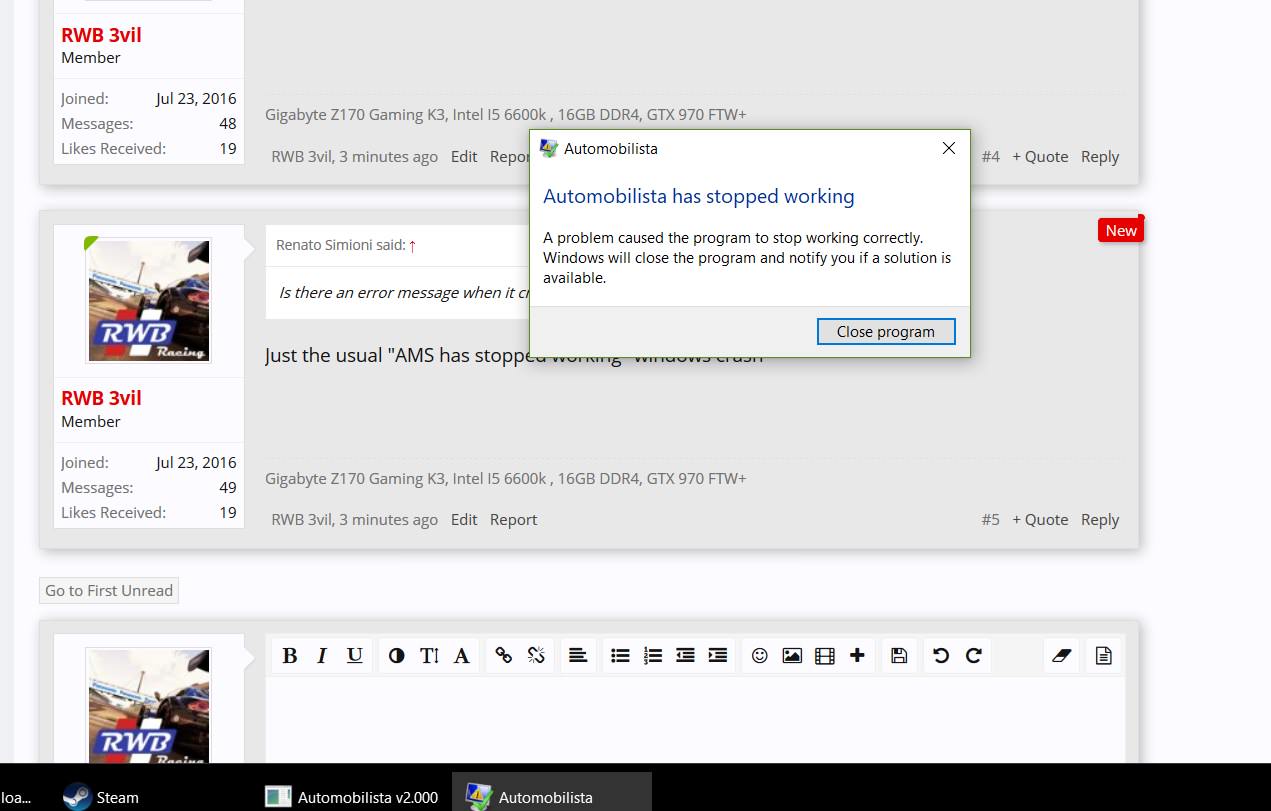Open the RWB Racing avatar beside the reply editor
The width and height of the screenshot is (1271, 811).
point(149,704)
